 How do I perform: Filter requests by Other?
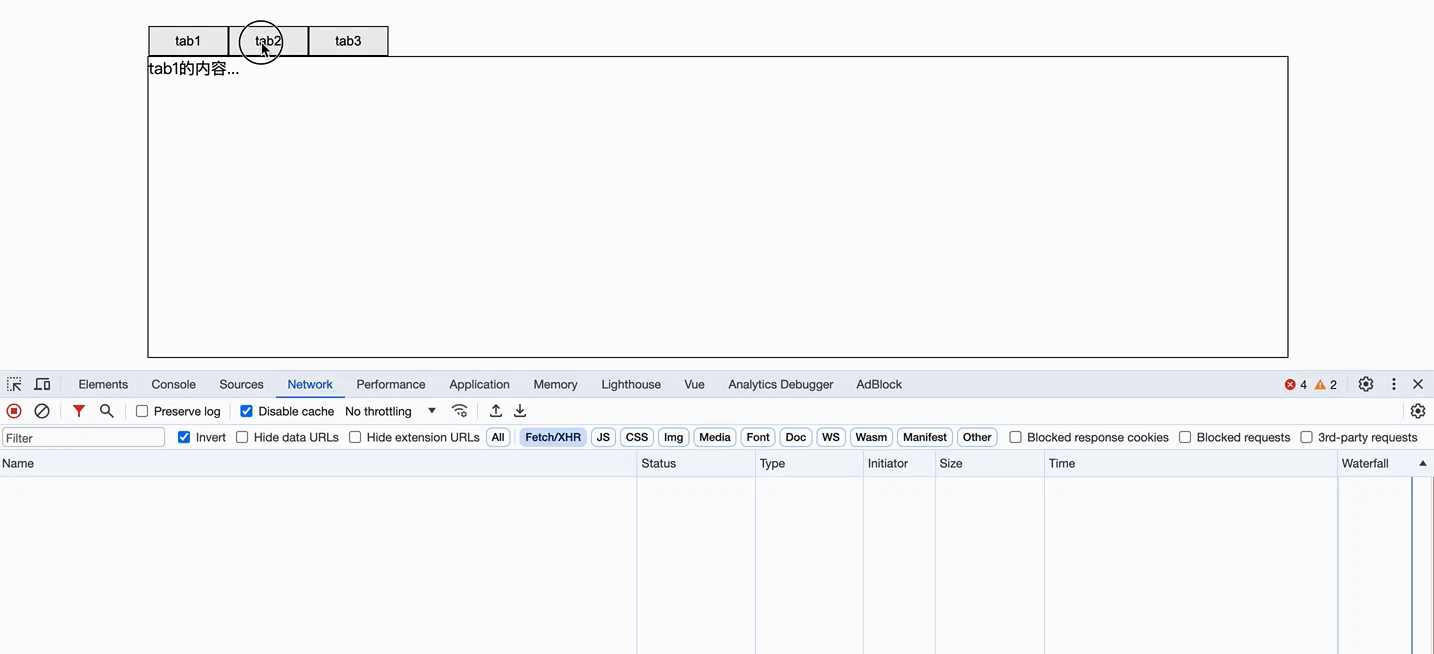(977, 437)
